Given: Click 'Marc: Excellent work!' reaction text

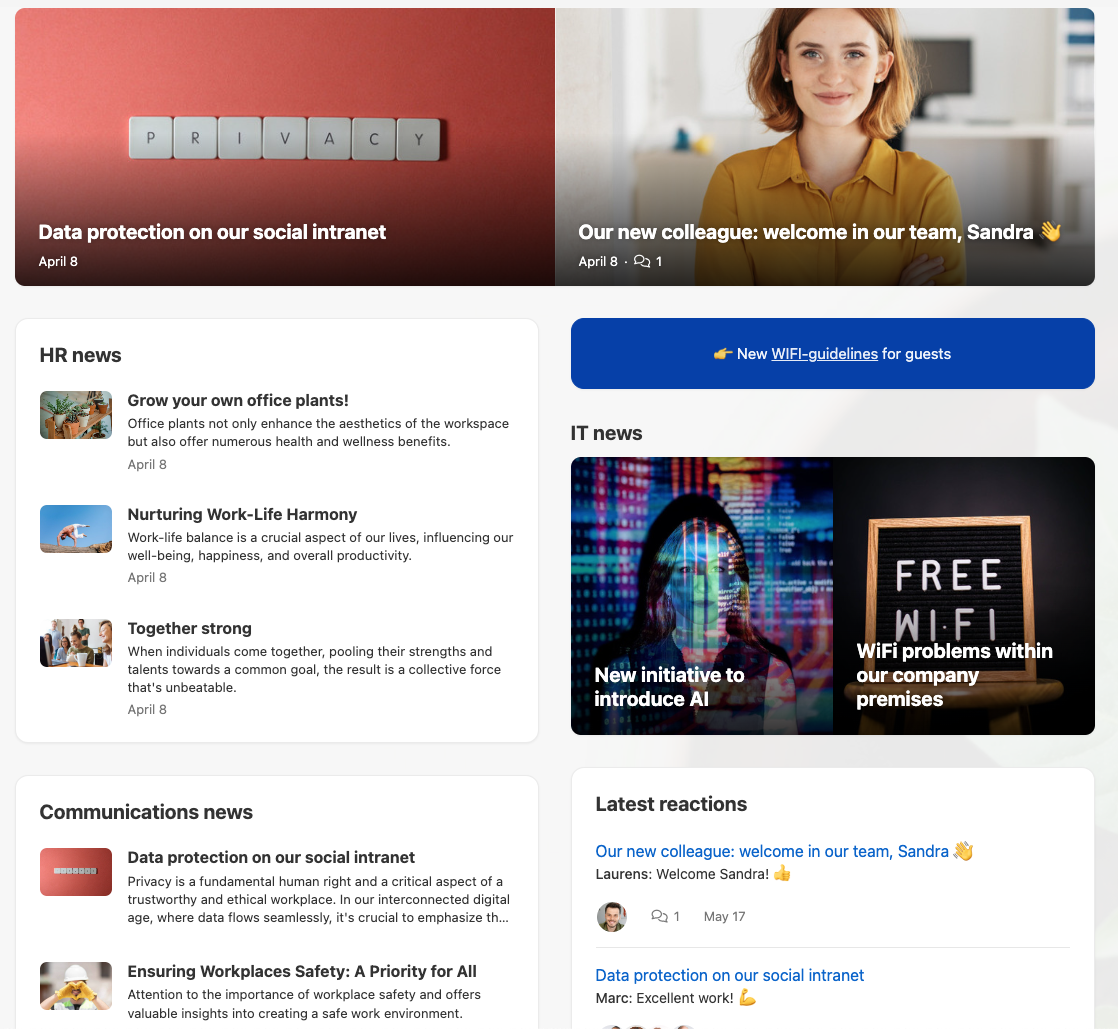Looking at the screenshot, I should (x=675, y=998).
